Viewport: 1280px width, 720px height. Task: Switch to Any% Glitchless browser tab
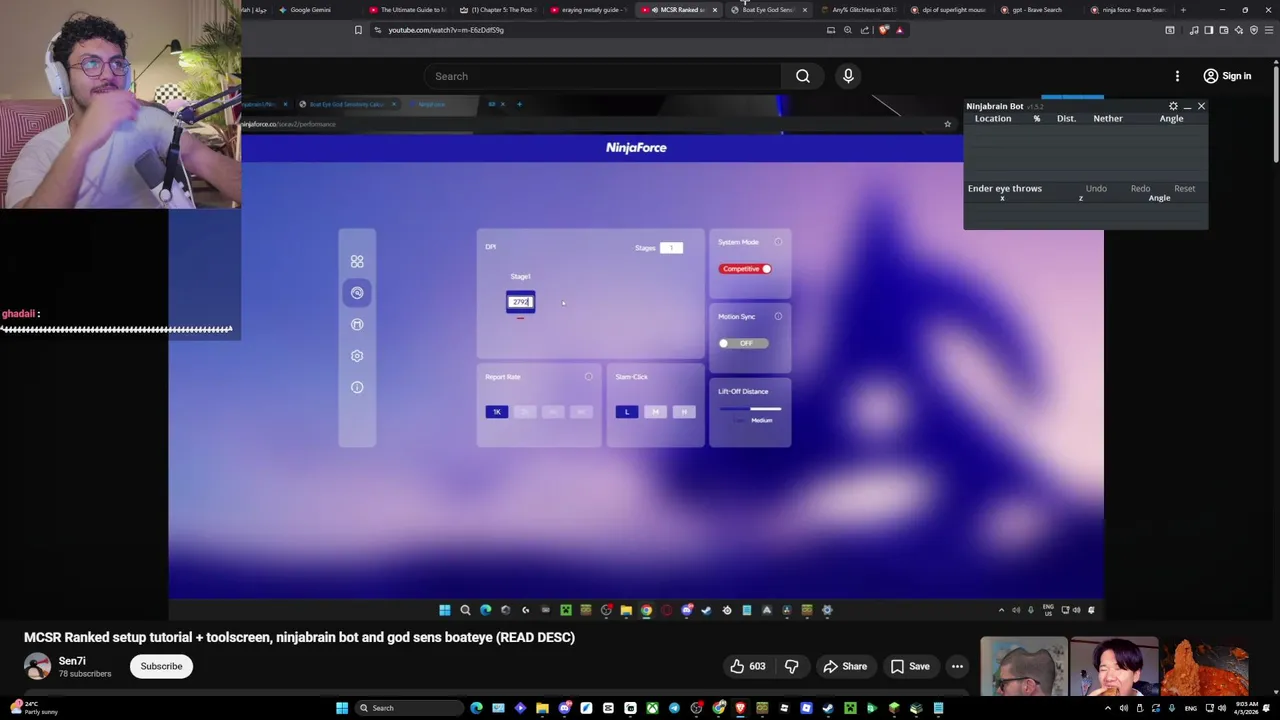point(858,10)
